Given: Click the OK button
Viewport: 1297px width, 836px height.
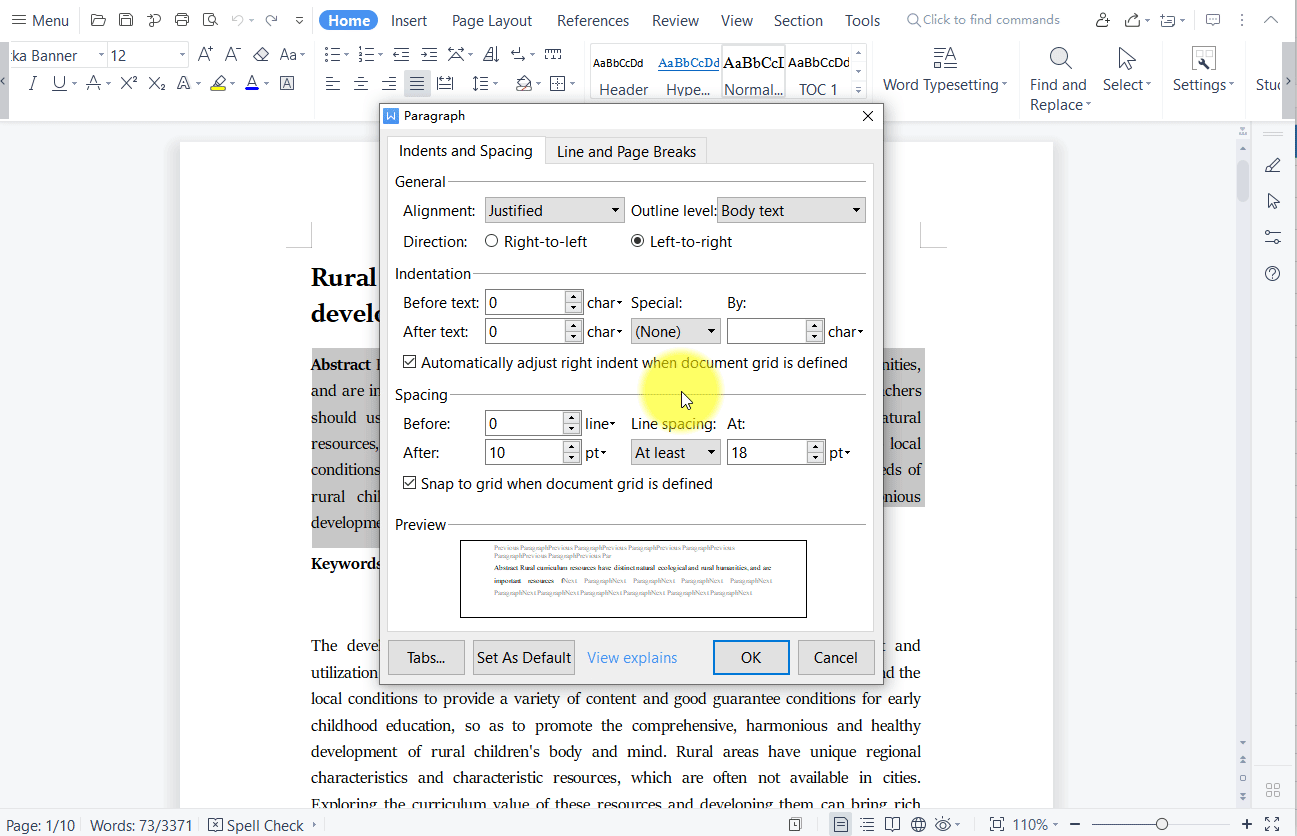Looking at the screenshot, I should 751,657.
